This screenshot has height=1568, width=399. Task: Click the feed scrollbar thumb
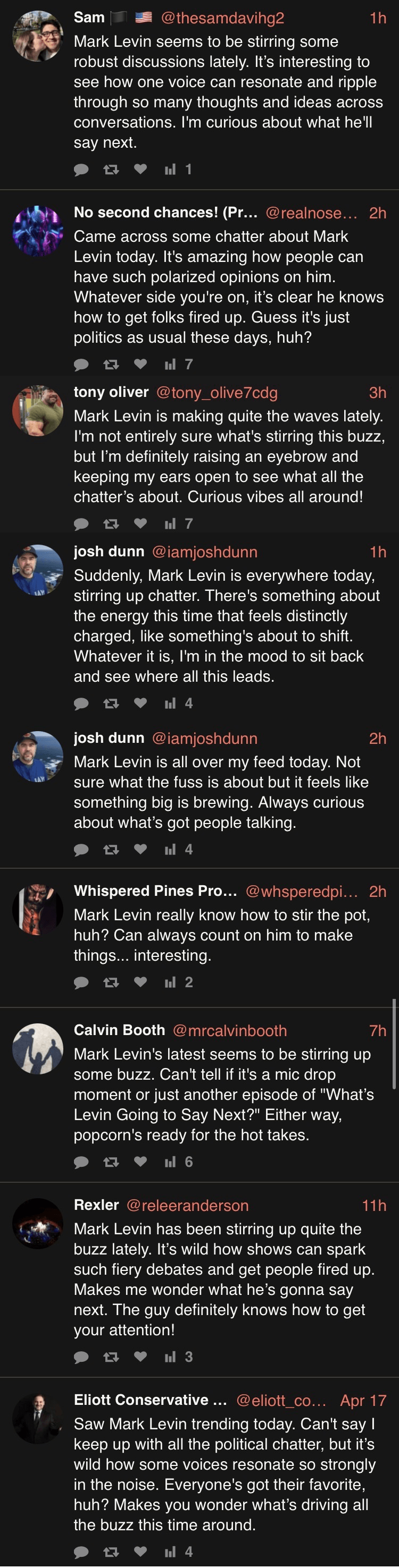(395, 1044)
